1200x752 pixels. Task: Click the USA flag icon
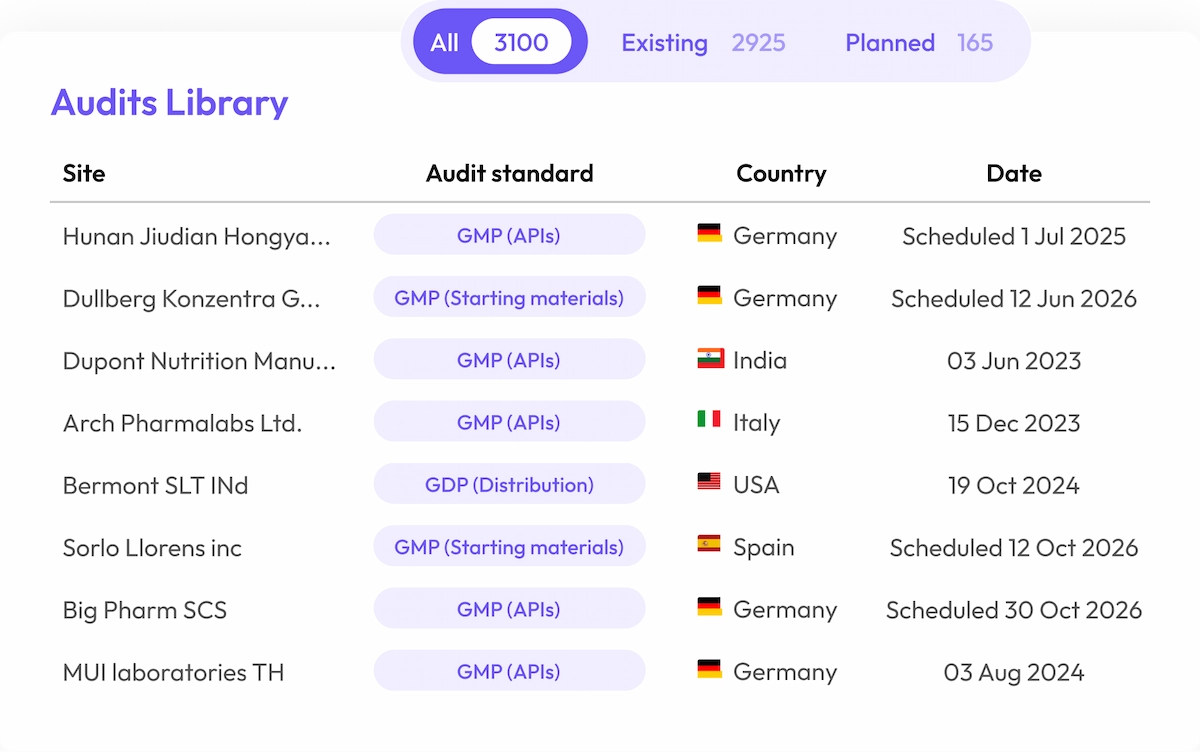[x=709, y=483]
